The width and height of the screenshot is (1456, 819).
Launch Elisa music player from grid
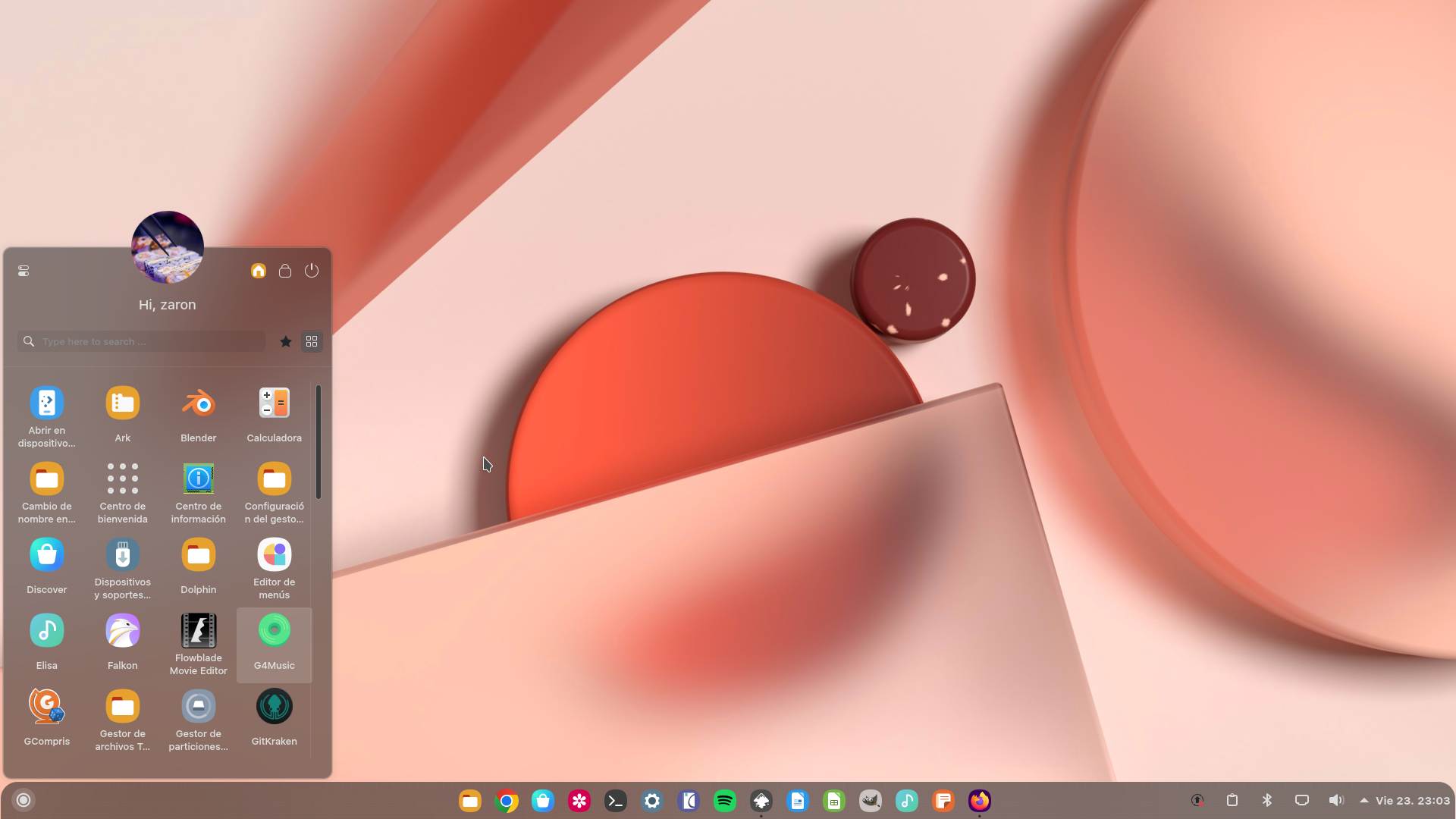(x=47, y=645)
